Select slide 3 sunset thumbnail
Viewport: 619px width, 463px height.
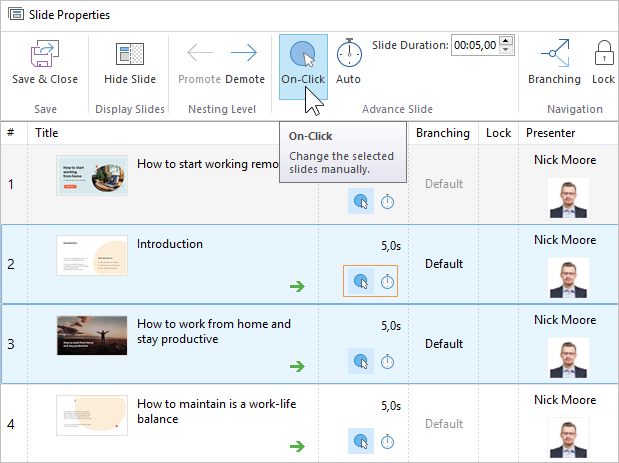92,335
